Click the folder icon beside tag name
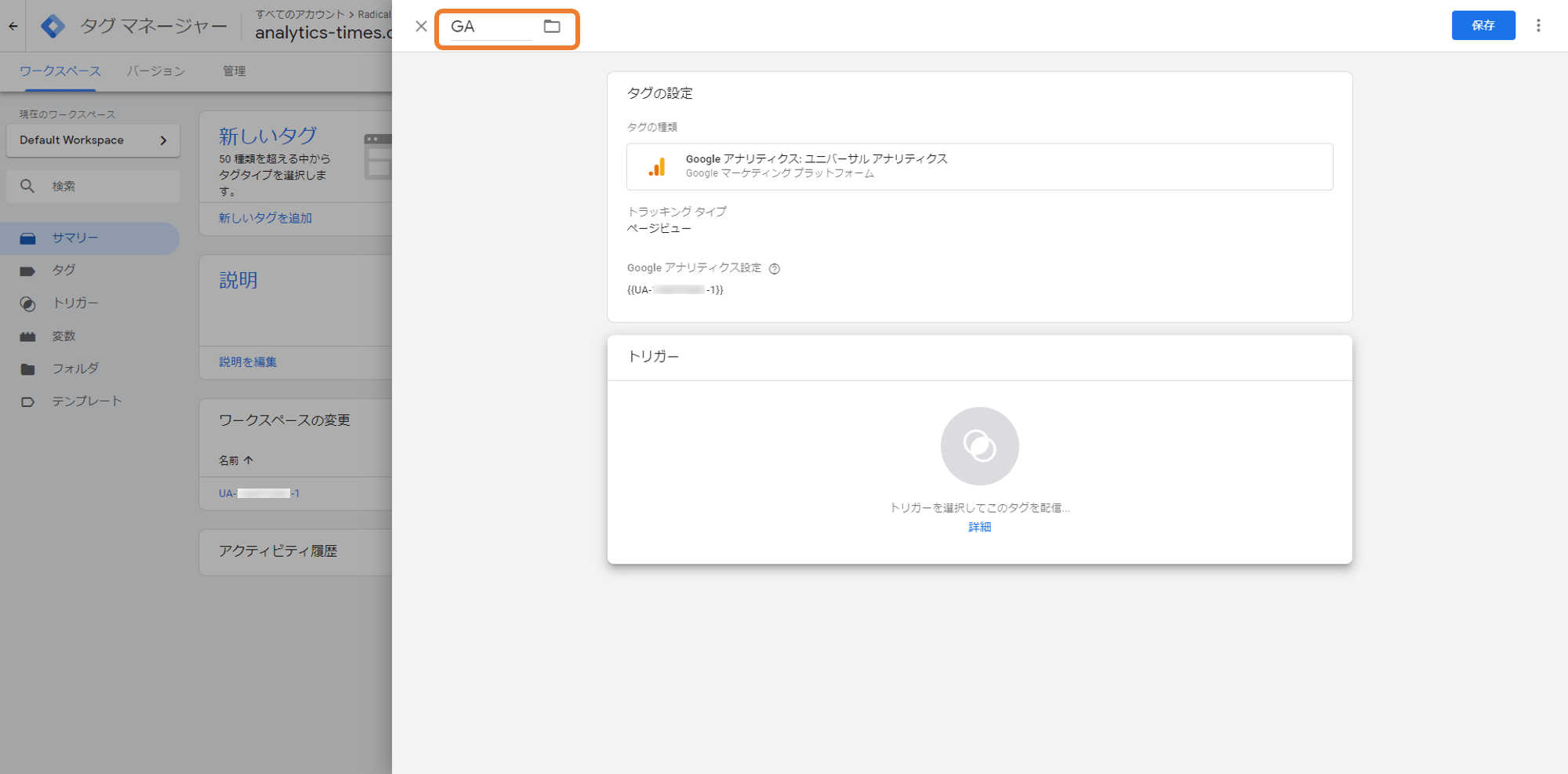The image size is (1568, 774). 552,27
